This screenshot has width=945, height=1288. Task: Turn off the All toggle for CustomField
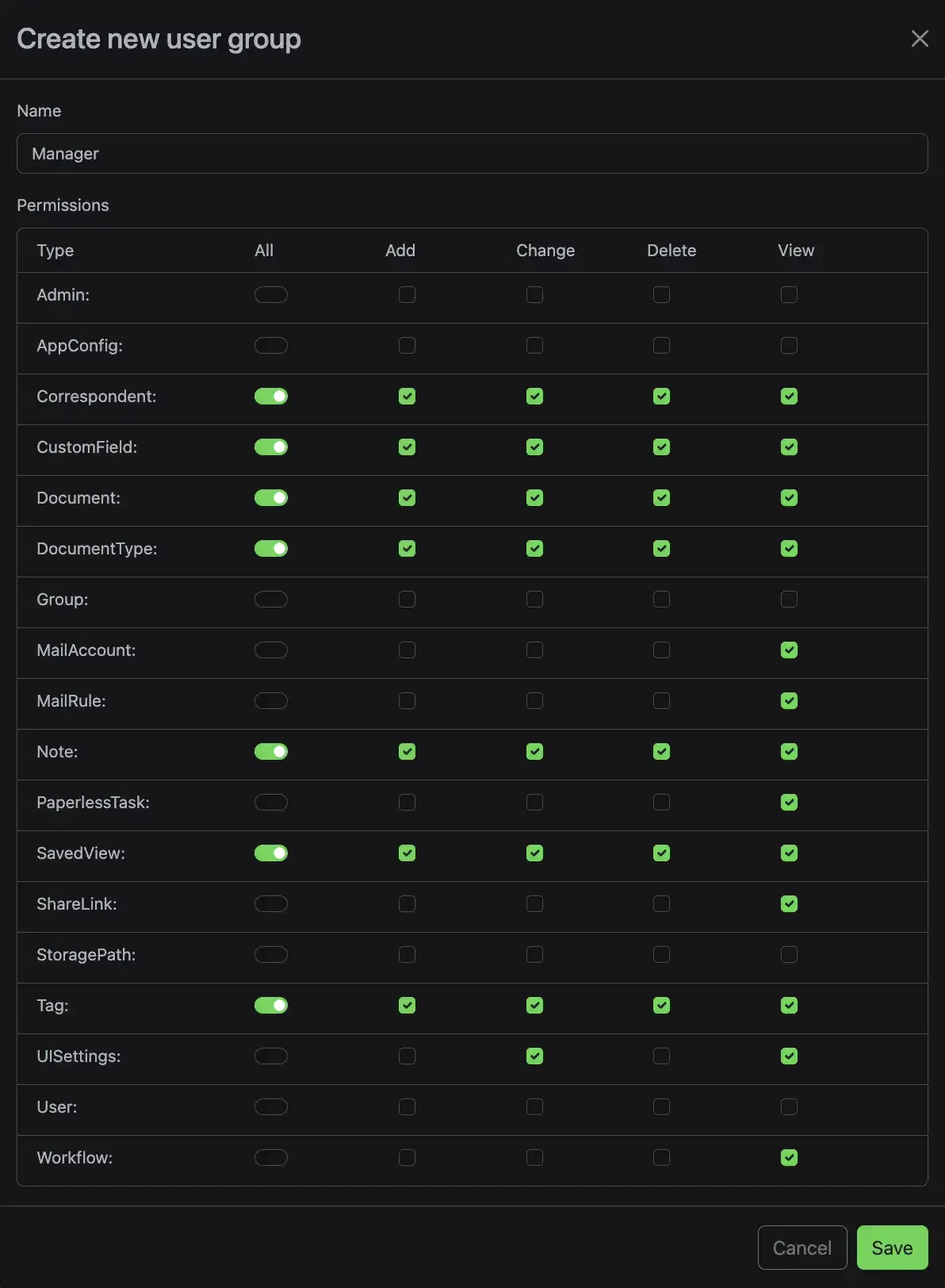click(x=271, y=447)
